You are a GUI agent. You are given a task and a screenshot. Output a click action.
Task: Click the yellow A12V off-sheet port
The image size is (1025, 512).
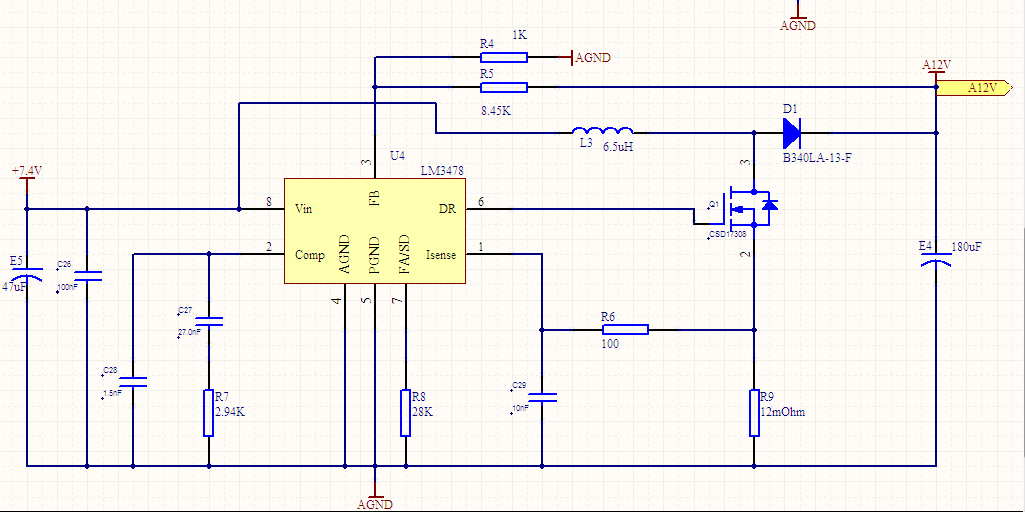(x=974, y=88)
